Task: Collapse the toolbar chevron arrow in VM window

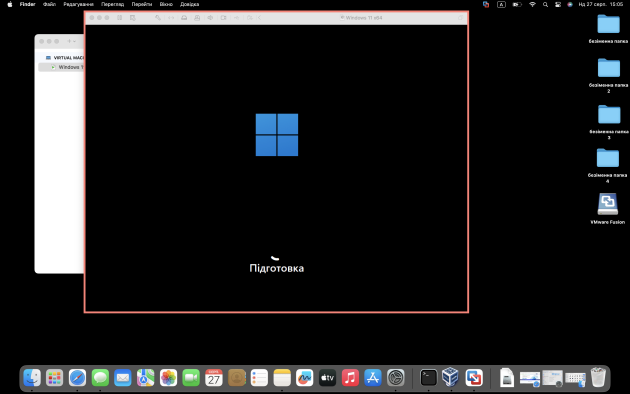Action: tap(260, 18)
